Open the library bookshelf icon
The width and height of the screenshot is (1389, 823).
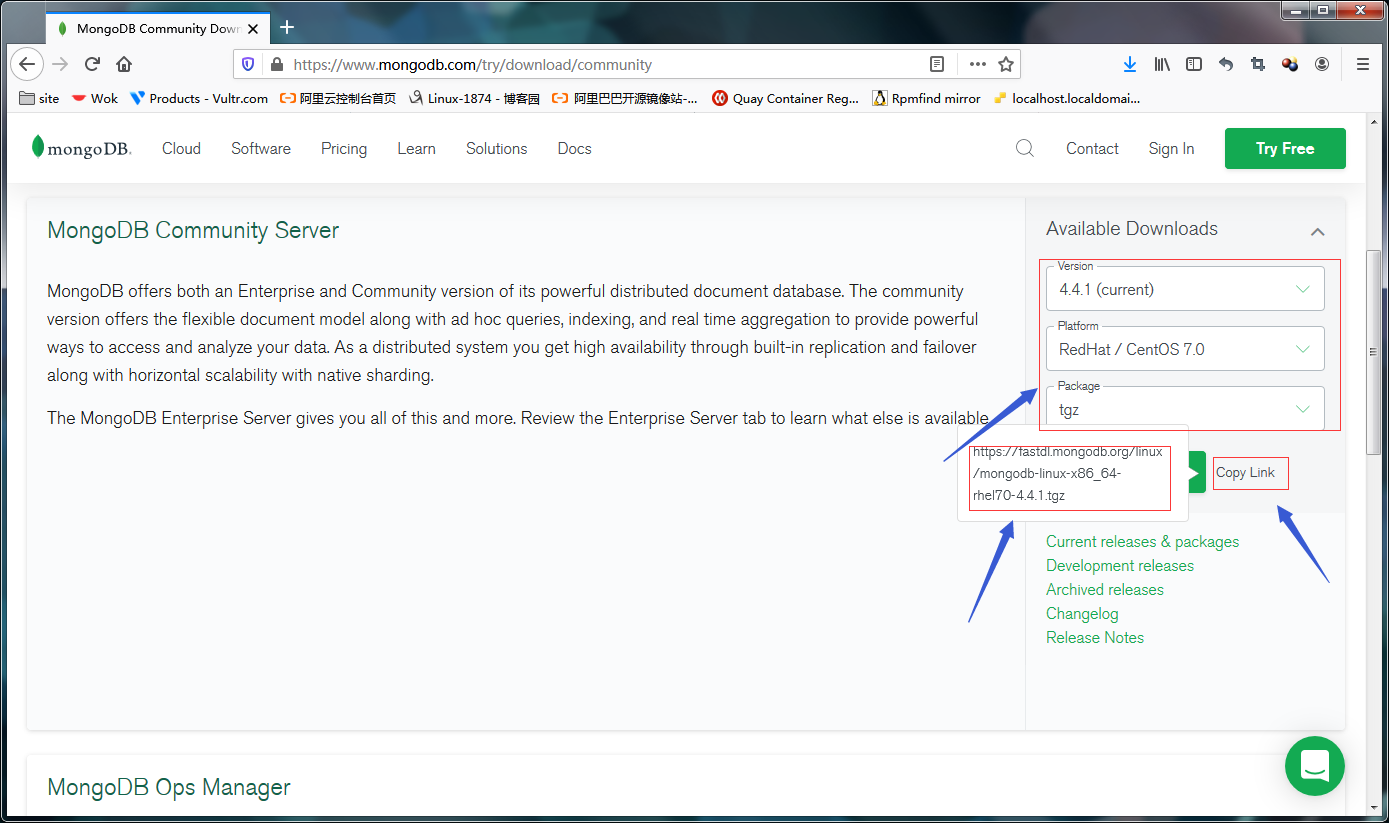1162,64
